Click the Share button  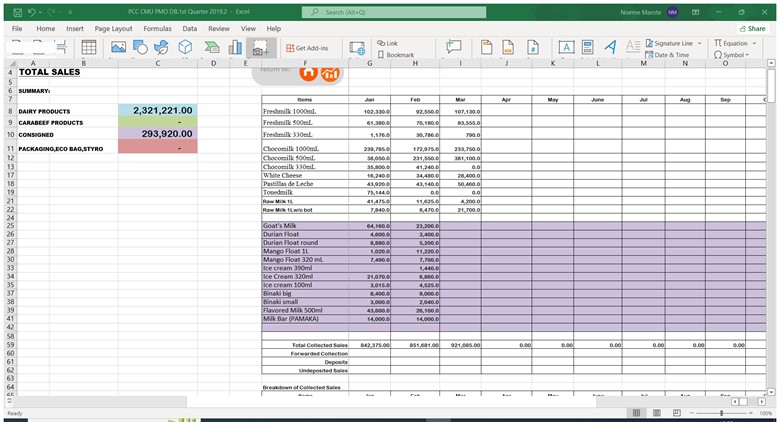pyautogui.click(x=753, y=28)
